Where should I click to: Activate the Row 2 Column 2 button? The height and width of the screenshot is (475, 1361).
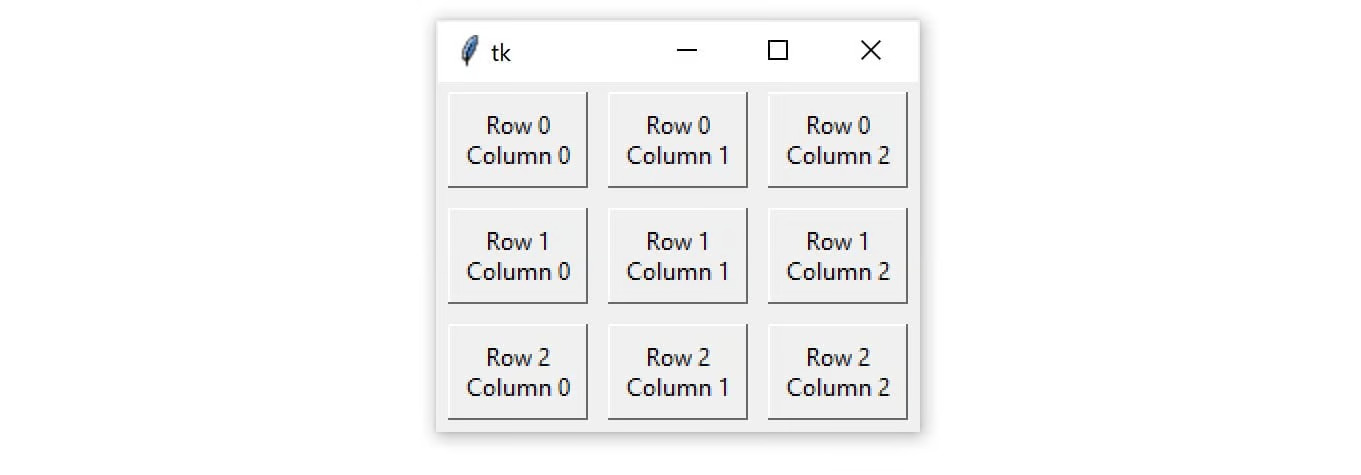(x=838, y=372)
